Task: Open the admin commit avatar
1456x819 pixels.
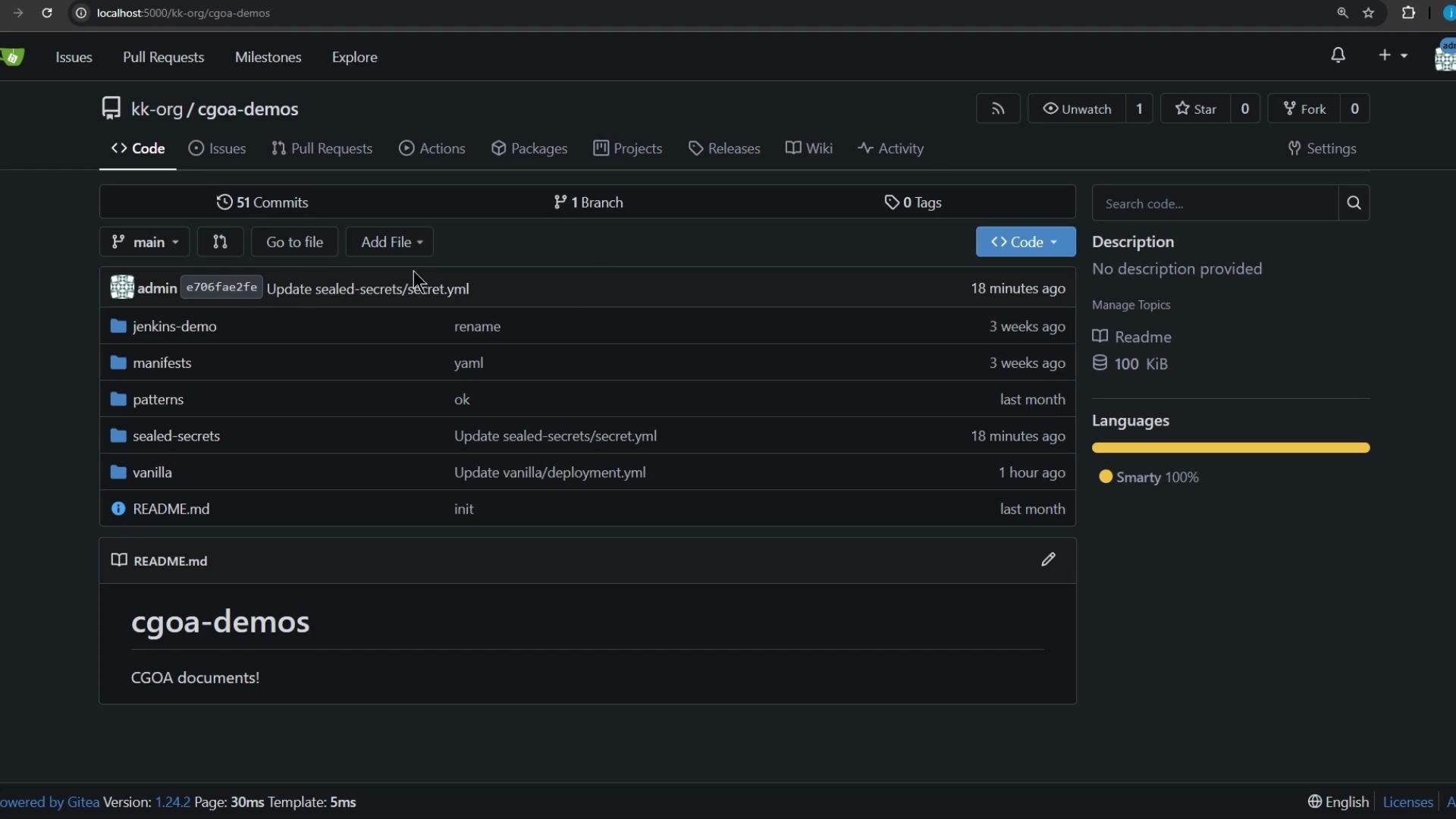Action: tap(122, 287)
